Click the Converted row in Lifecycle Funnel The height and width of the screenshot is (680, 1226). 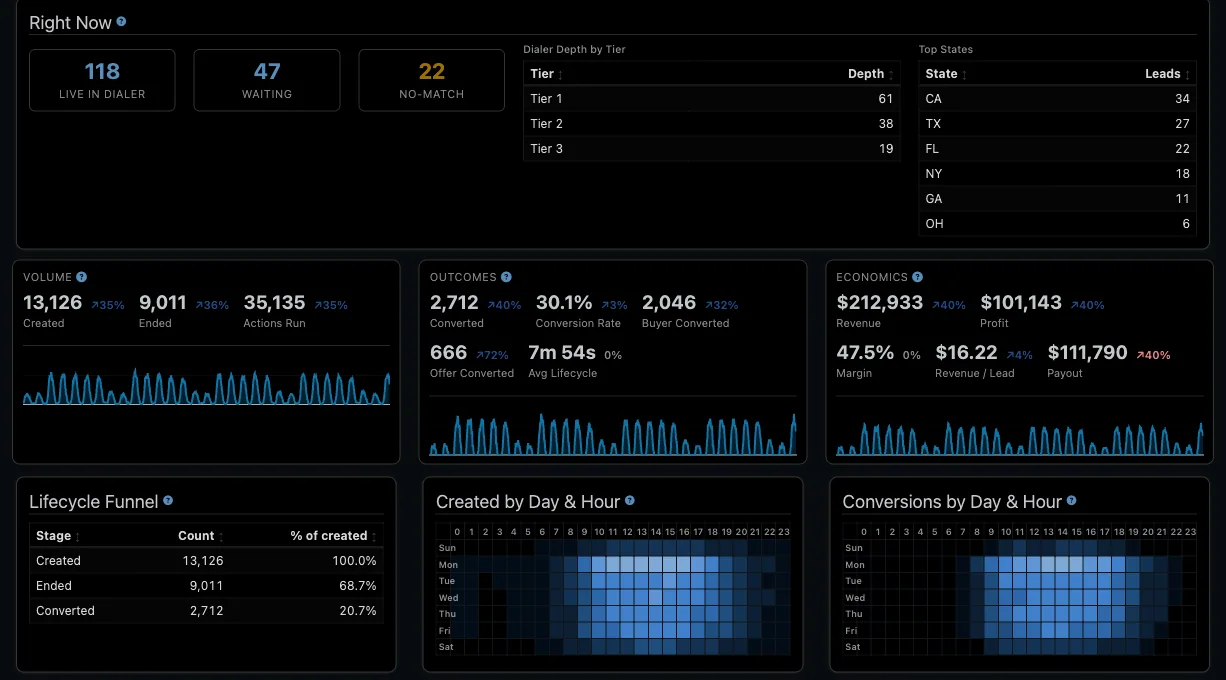tap(206, 611)
